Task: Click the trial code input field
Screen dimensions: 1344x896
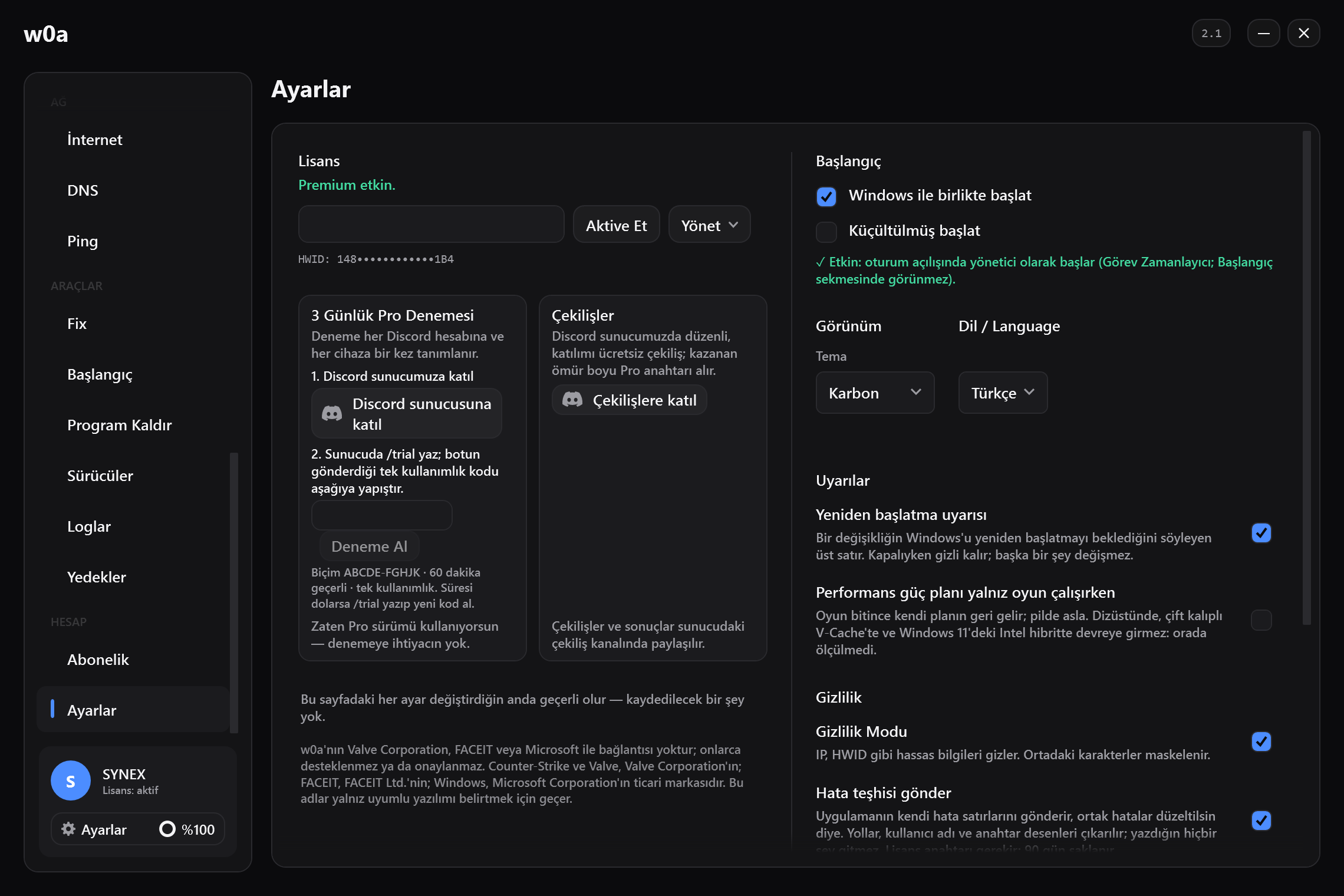Action: pyautogui.click(x=382, y=515)
